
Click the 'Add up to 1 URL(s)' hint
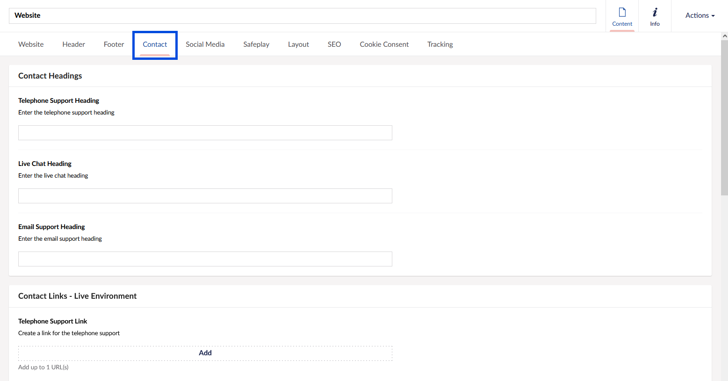pos(43,367)
